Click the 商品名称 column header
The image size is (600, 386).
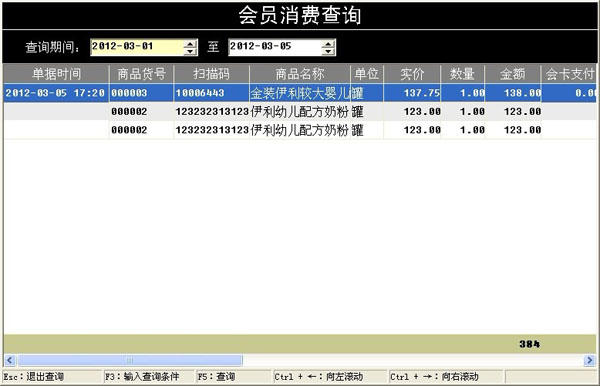(x=300, y=73)
